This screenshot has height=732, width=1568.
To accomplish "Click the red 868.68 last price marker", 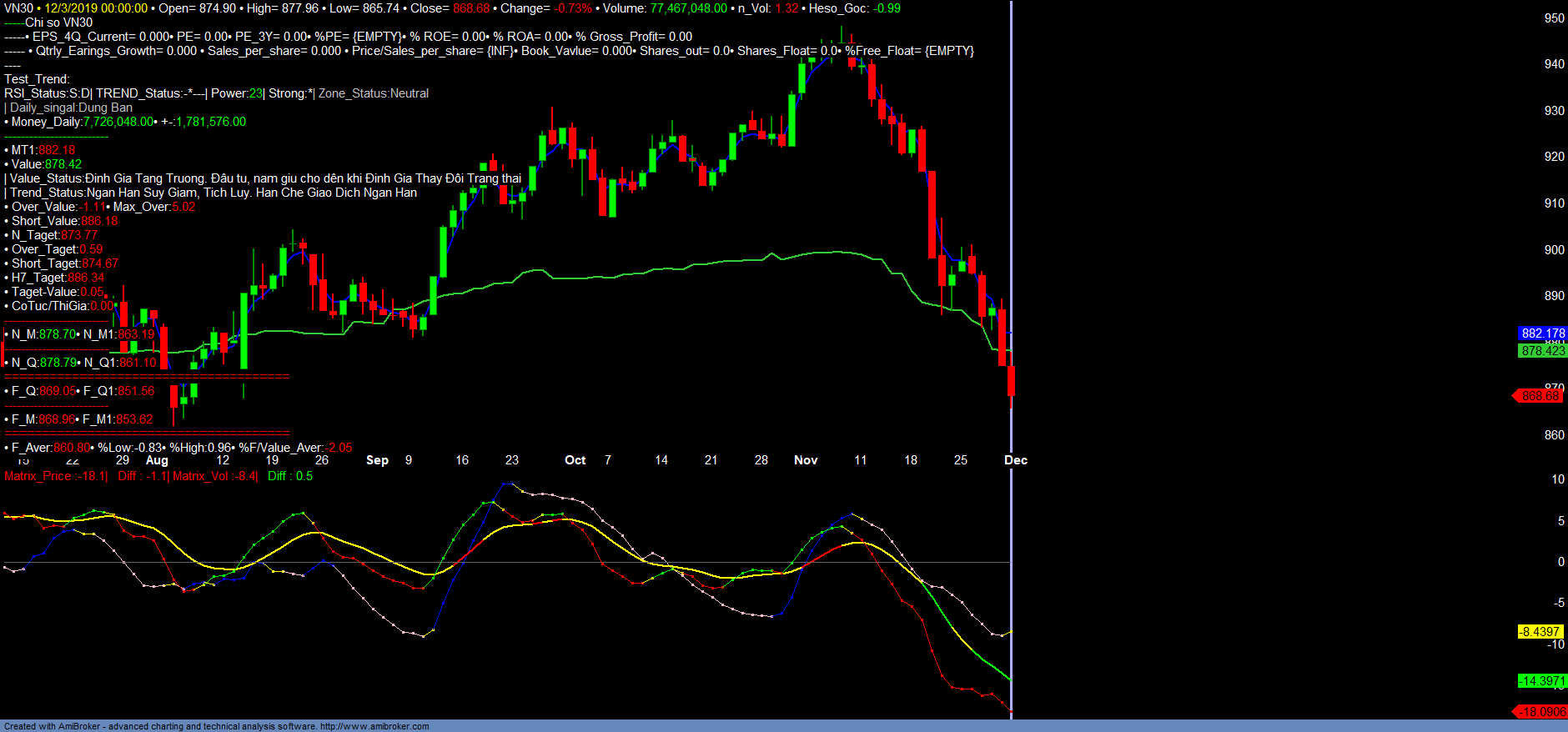I will point(1540,396).
